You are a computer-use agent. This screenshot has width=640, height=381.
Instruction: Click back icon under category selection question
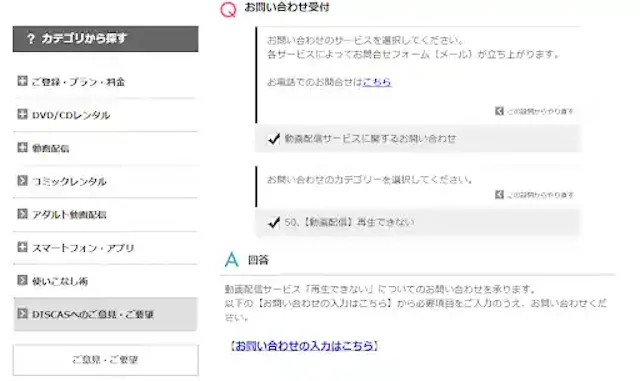click(499, 194)
